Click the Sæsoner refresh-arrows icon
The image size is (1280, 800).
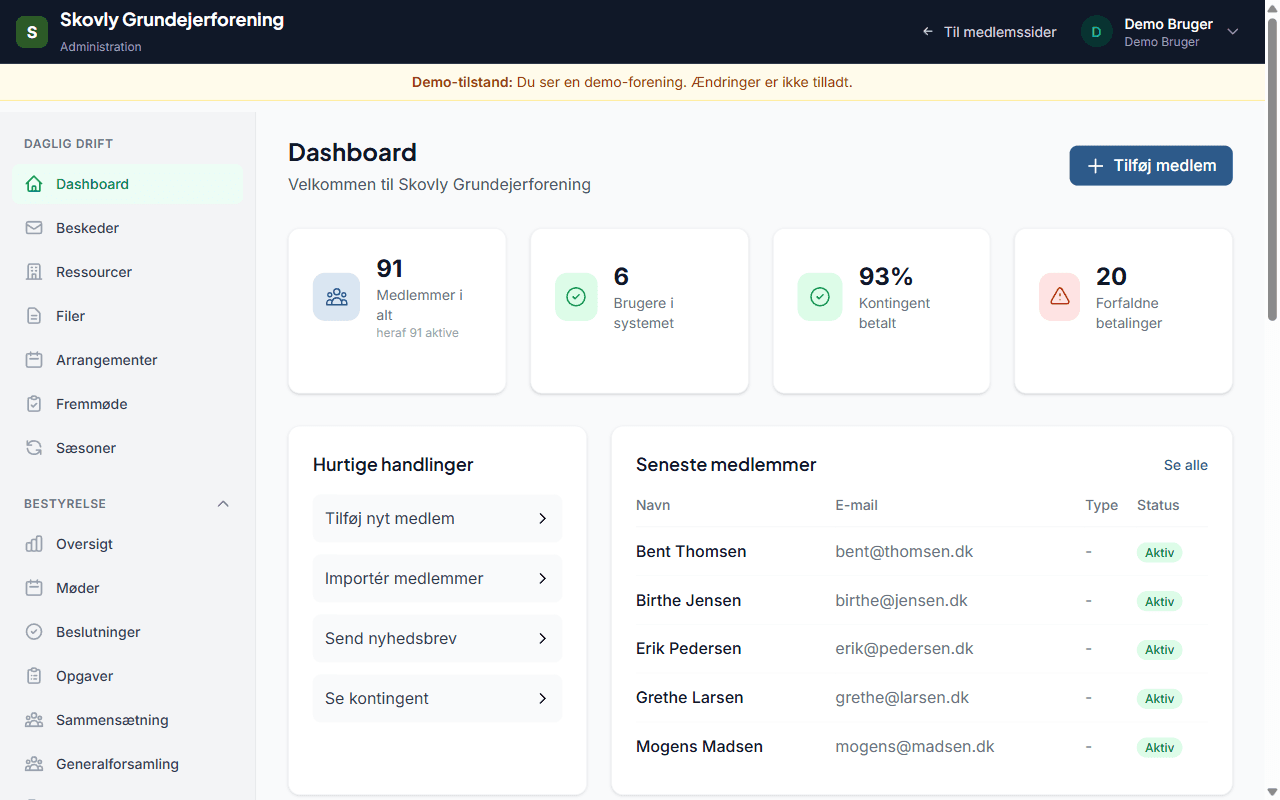(34, 448)
